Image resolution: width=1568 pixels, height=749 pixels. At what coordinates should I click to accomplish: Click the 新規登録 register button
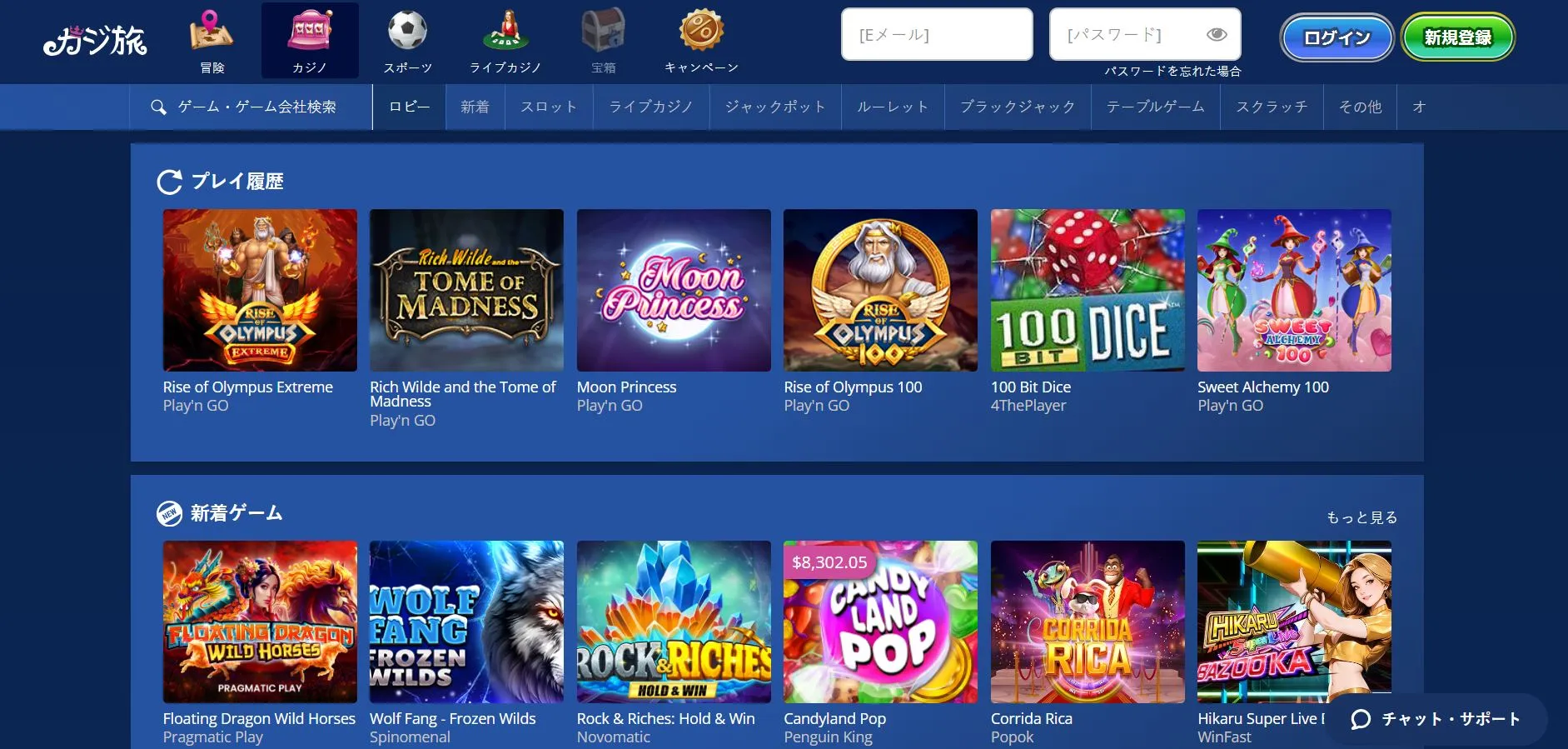pos(1458,37)
